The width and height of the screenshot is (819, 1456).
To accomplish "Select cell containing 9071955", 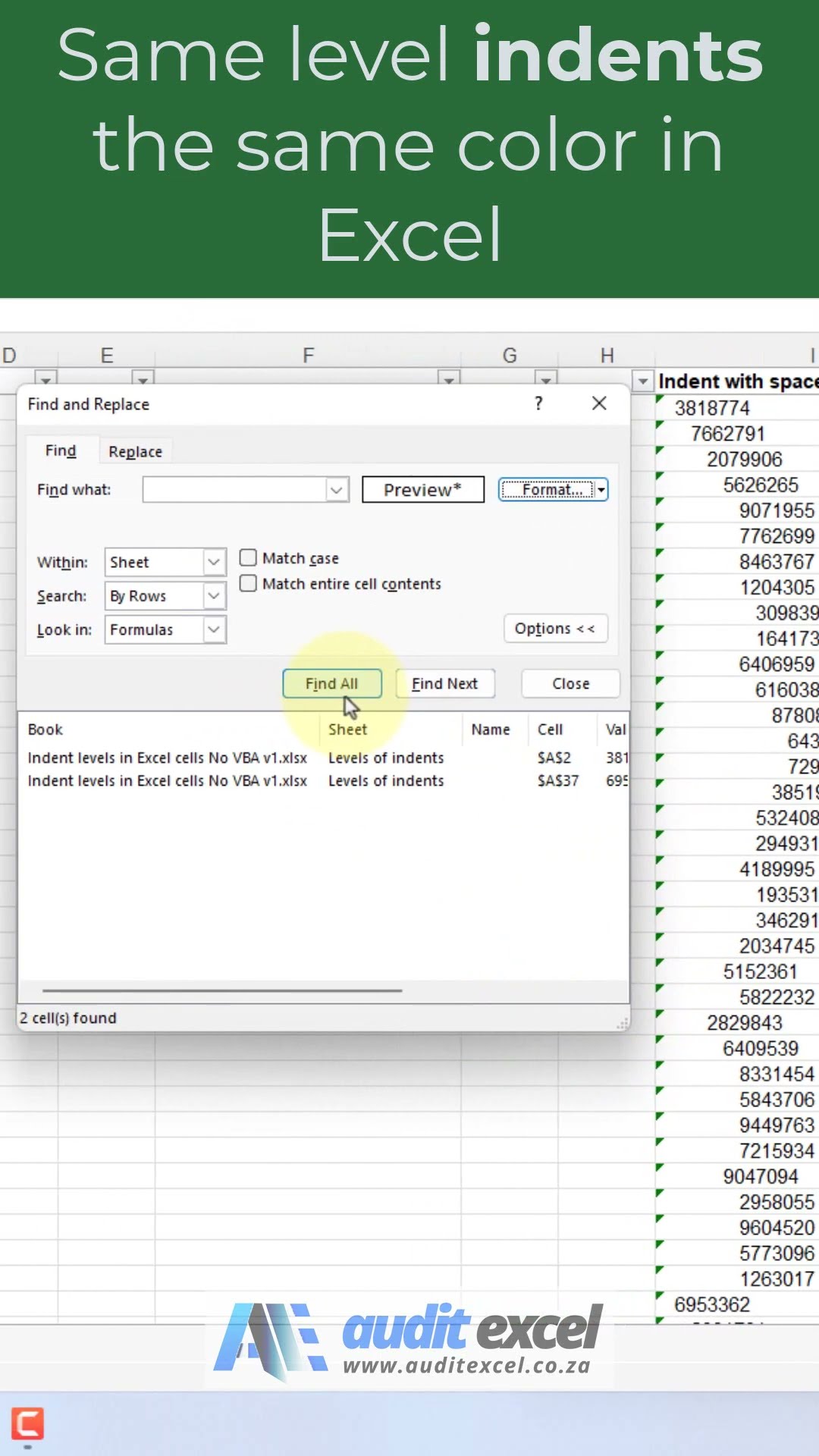I will [737, 510].
